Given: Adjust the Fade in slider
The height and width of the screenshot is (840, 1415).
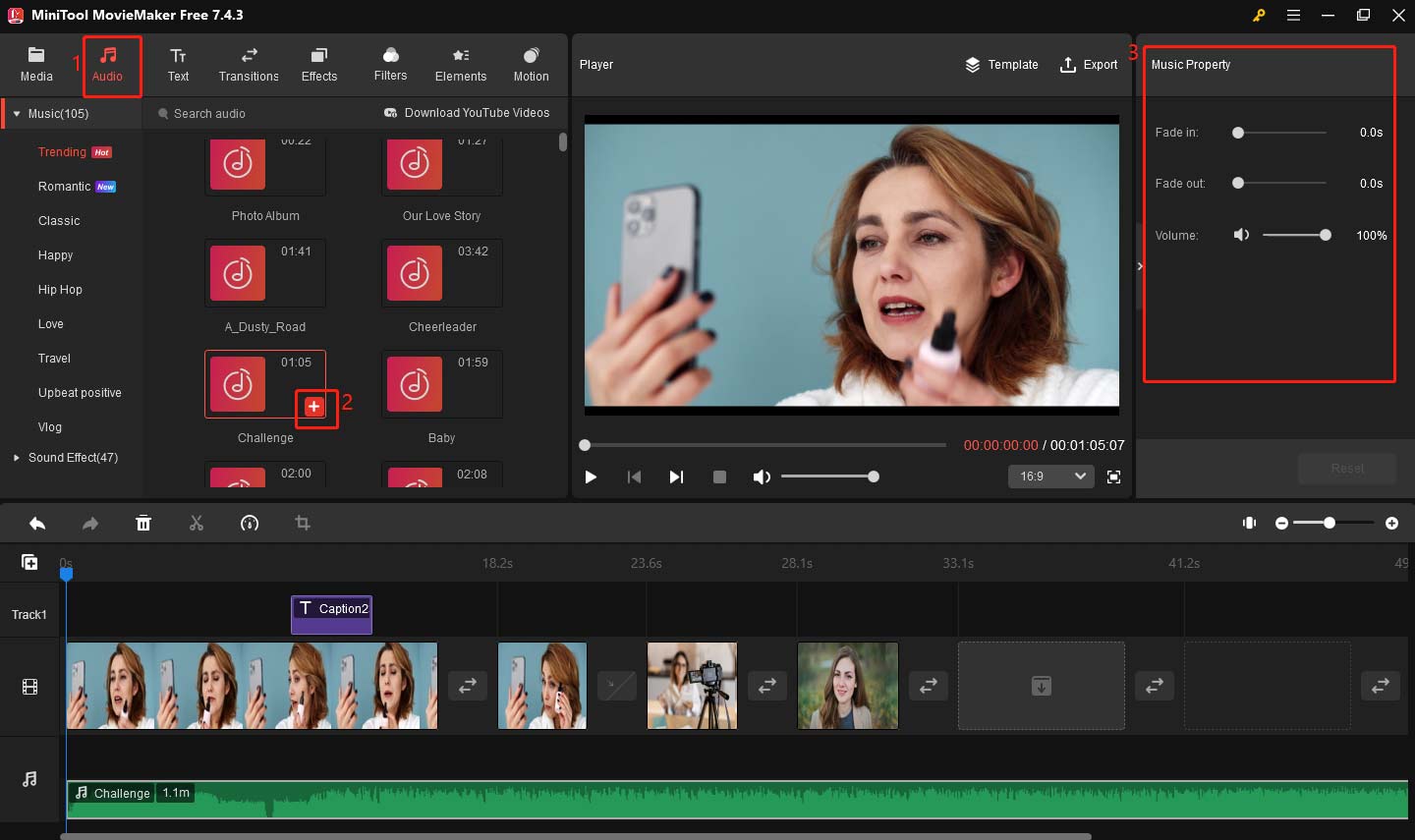Looking at the screenshot, I should (1279, 133).
